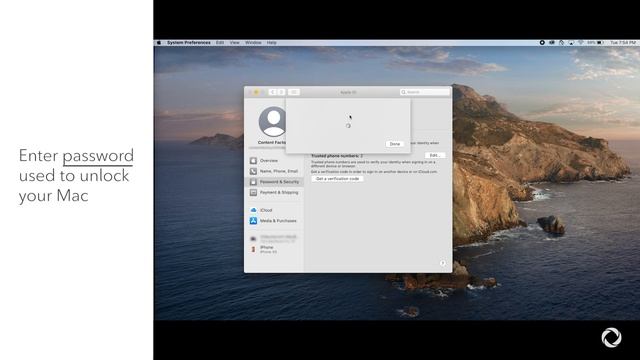Viewport: 640px width, 360px height.
Task: Click the App Store icon beside Media & Purchases
Action: pyautogui.click(x=253, y=221)
